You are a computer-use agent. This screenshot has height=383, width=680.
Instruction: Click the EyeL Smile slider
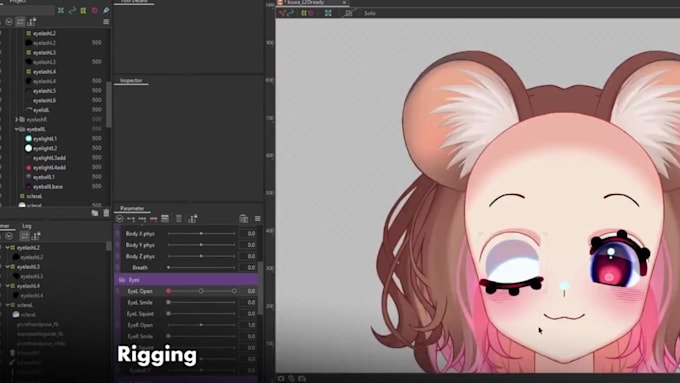tap(201, 302)
